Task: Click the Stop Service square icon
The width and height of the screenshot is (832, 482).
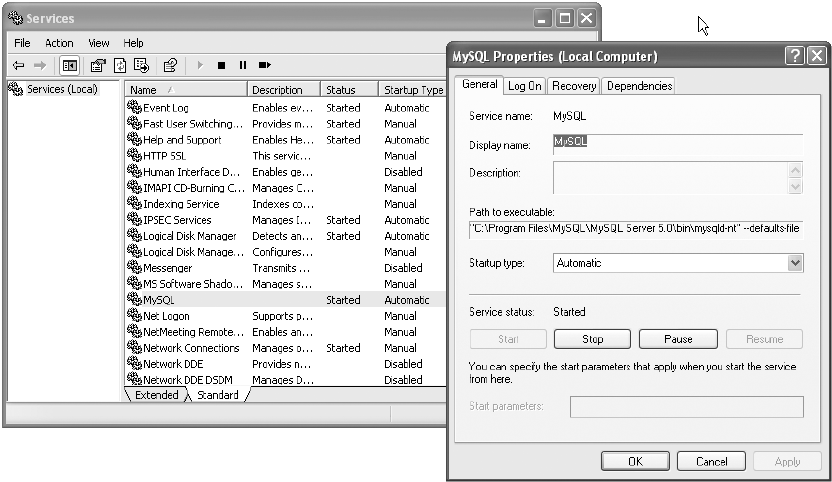Action: (x=221, y=65)
